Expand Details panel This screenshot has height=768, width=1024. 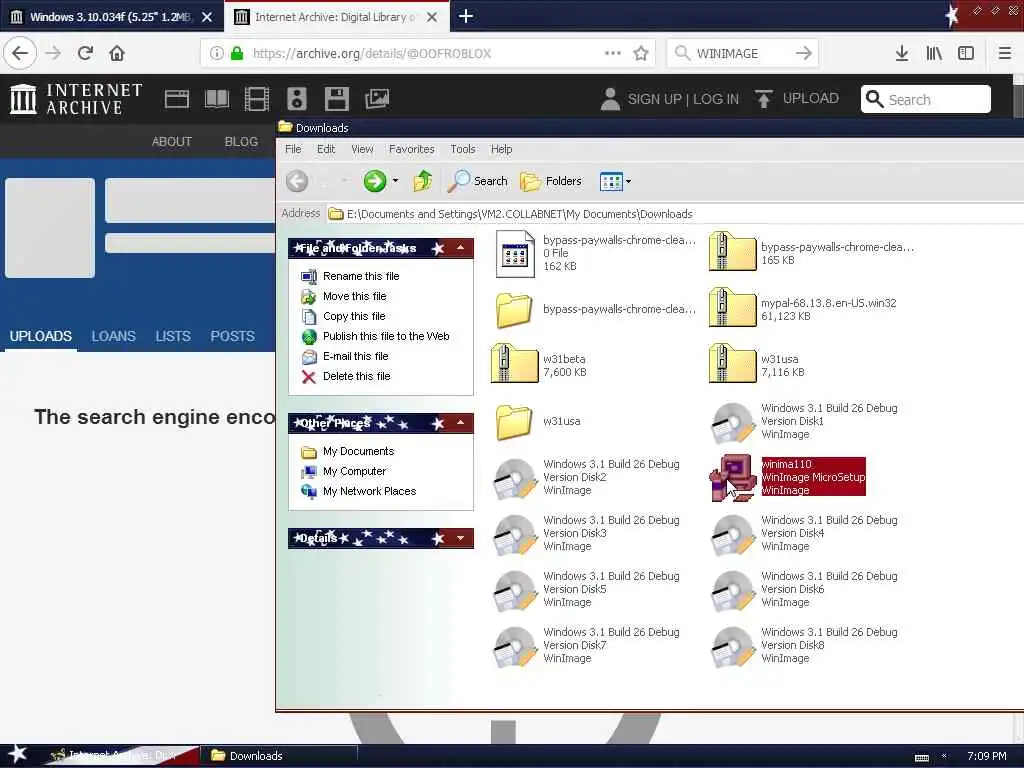click(460, 538)
